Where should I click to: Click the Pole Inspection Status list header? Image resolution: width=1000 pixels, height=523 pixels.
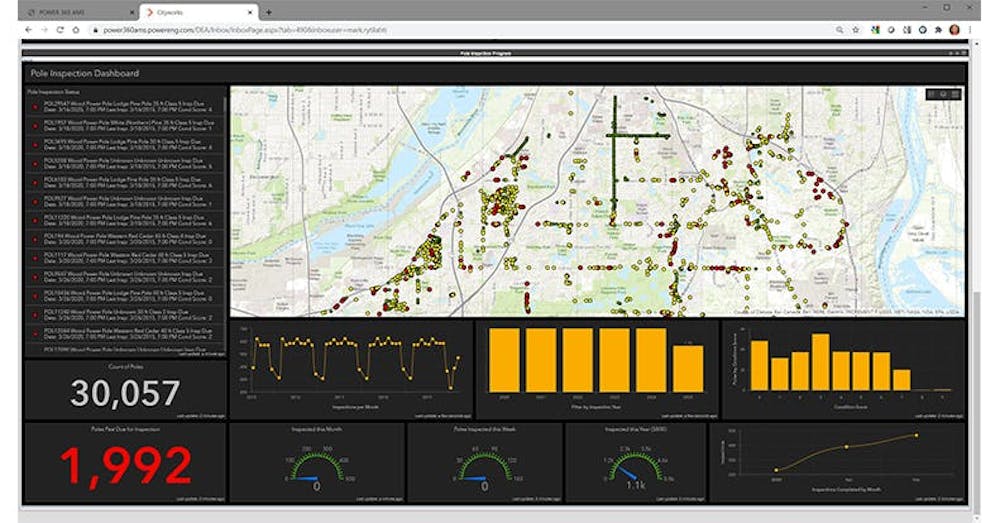tap(54, 92)
